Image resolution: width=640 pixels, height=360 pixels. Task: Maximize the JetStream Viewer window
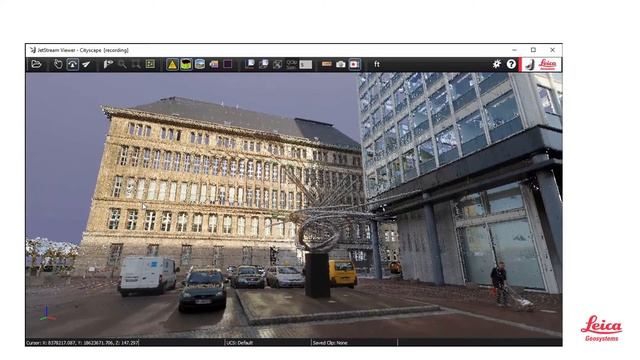(x=533, y=50)
